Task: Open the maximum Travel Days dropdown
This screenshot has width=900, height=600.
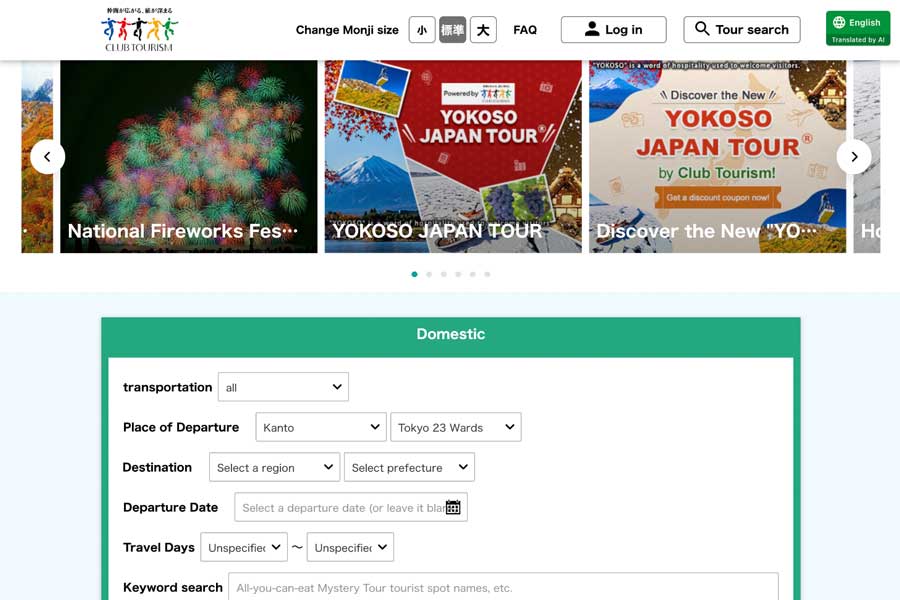Action: point(350,547)
